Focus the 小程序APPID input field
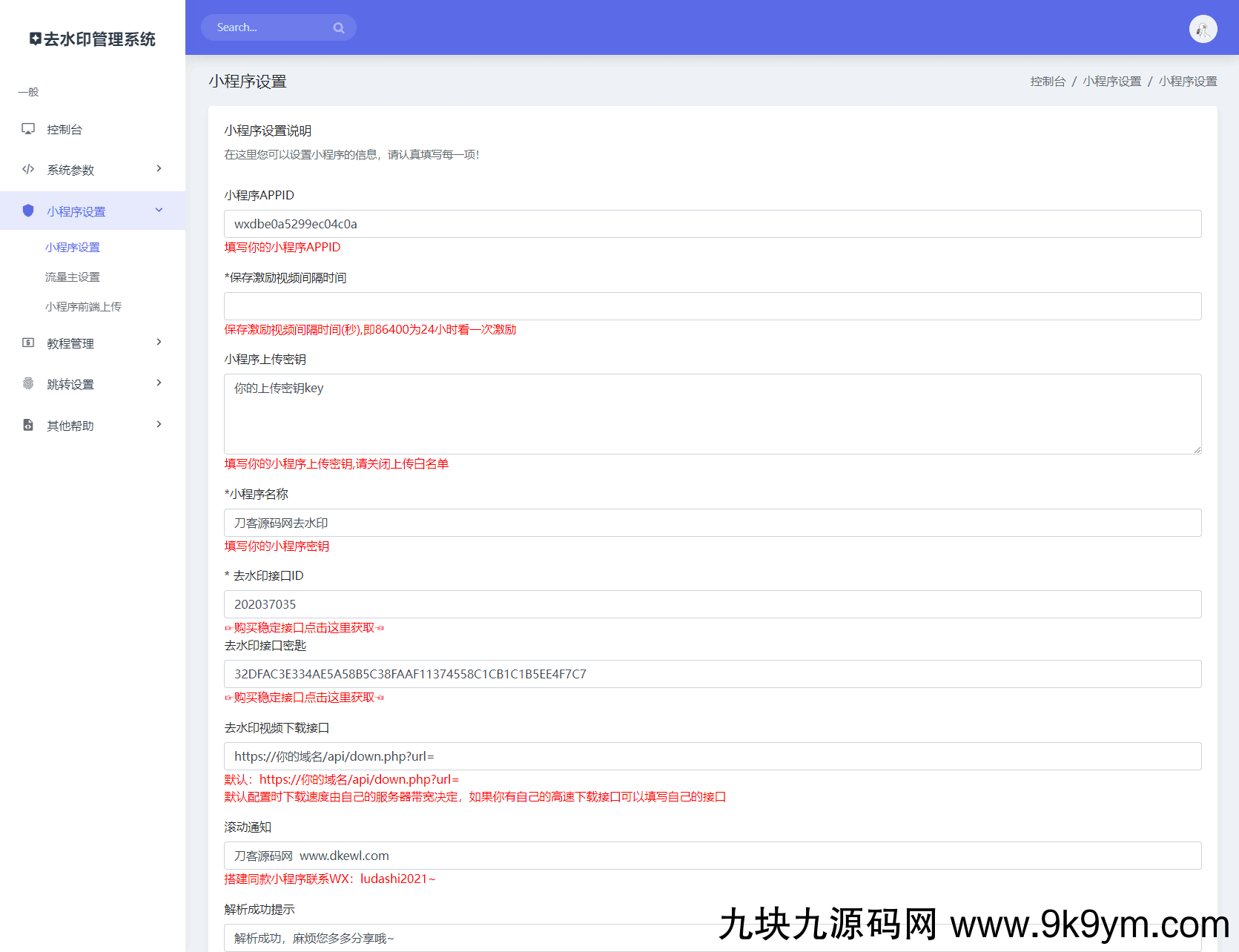The height and width of the screenshot is (952, 1239). point(712,224)
